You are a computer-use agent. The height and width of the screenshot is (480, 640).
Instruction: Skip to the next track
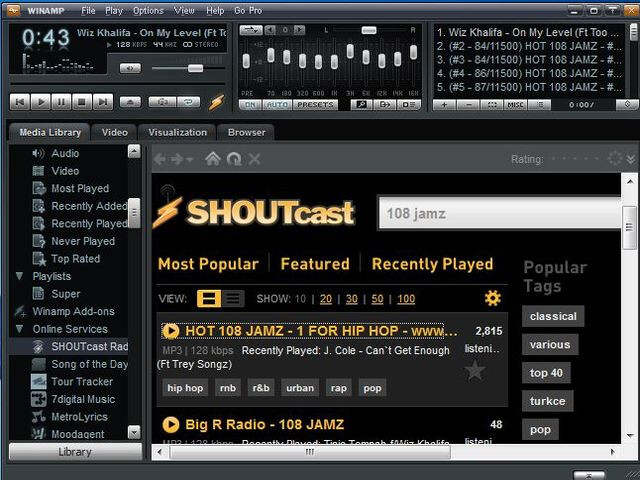click(x=103, y=102)
